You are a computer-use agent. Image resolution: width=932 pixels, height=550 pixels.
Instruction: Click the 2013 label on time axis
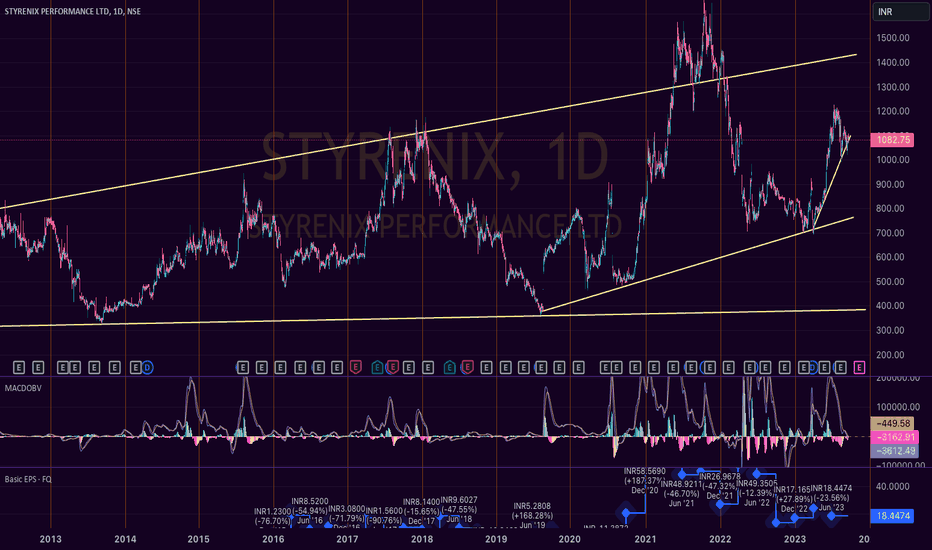pos(51,539)
